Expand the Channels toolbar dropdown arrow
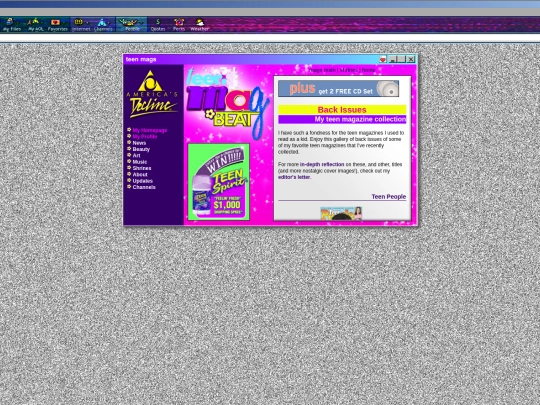The image size is (540, 405). 109,23
